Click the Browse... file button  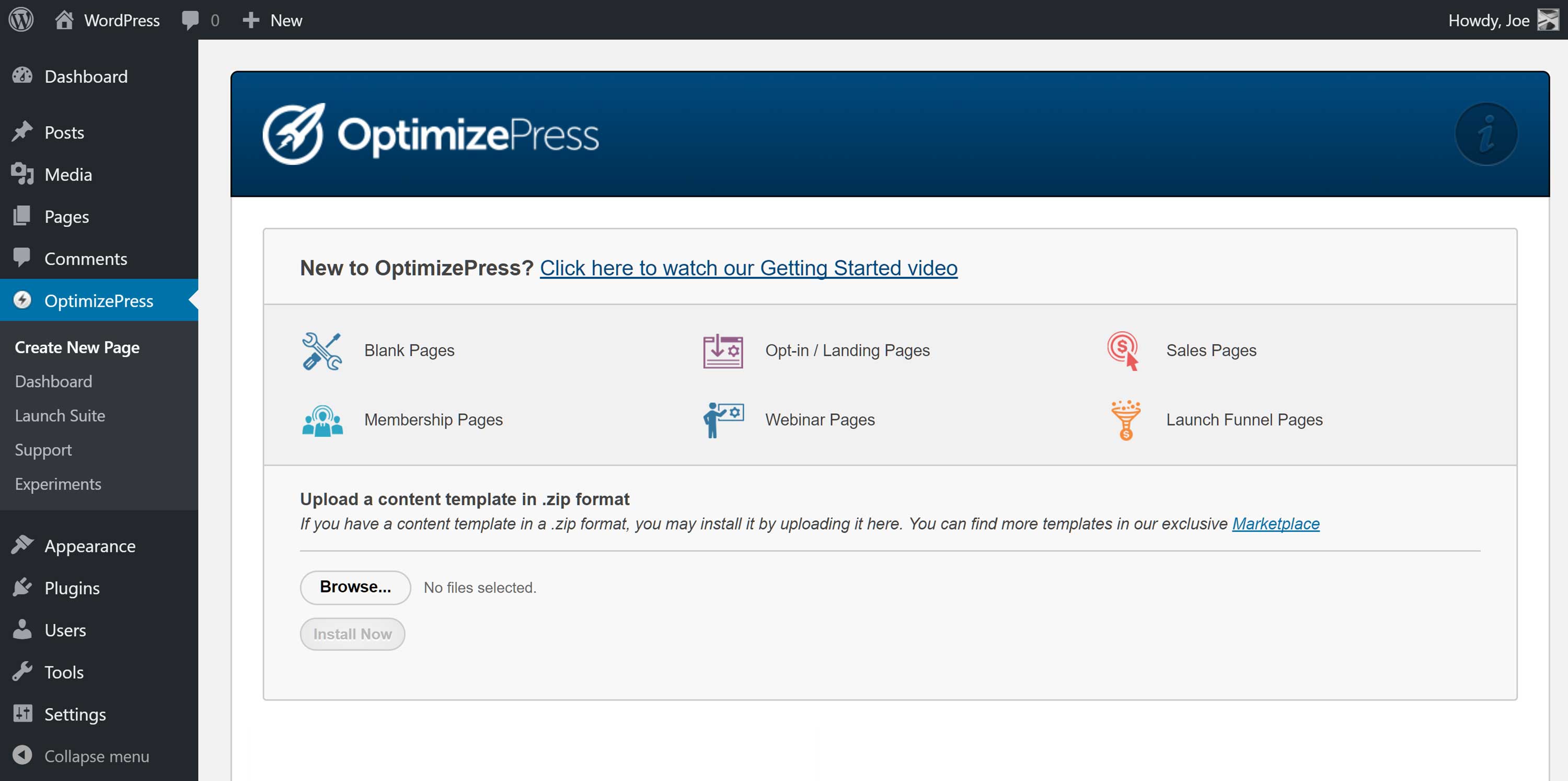point(355,587)
